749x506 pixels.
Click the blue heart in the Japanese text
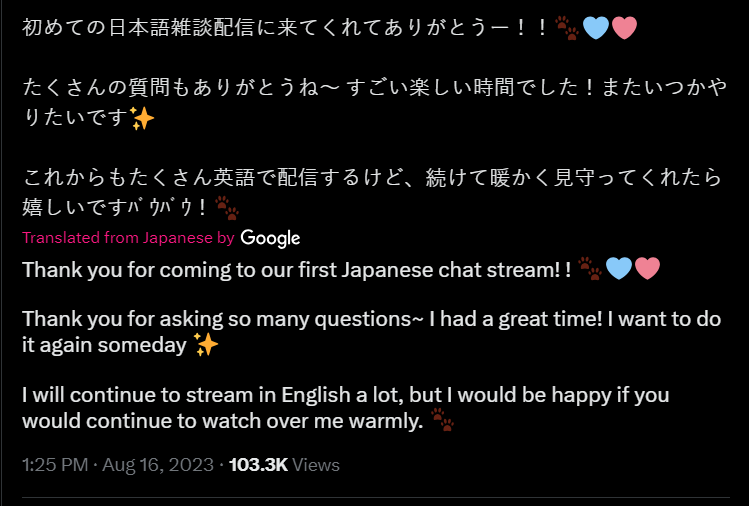595,27
